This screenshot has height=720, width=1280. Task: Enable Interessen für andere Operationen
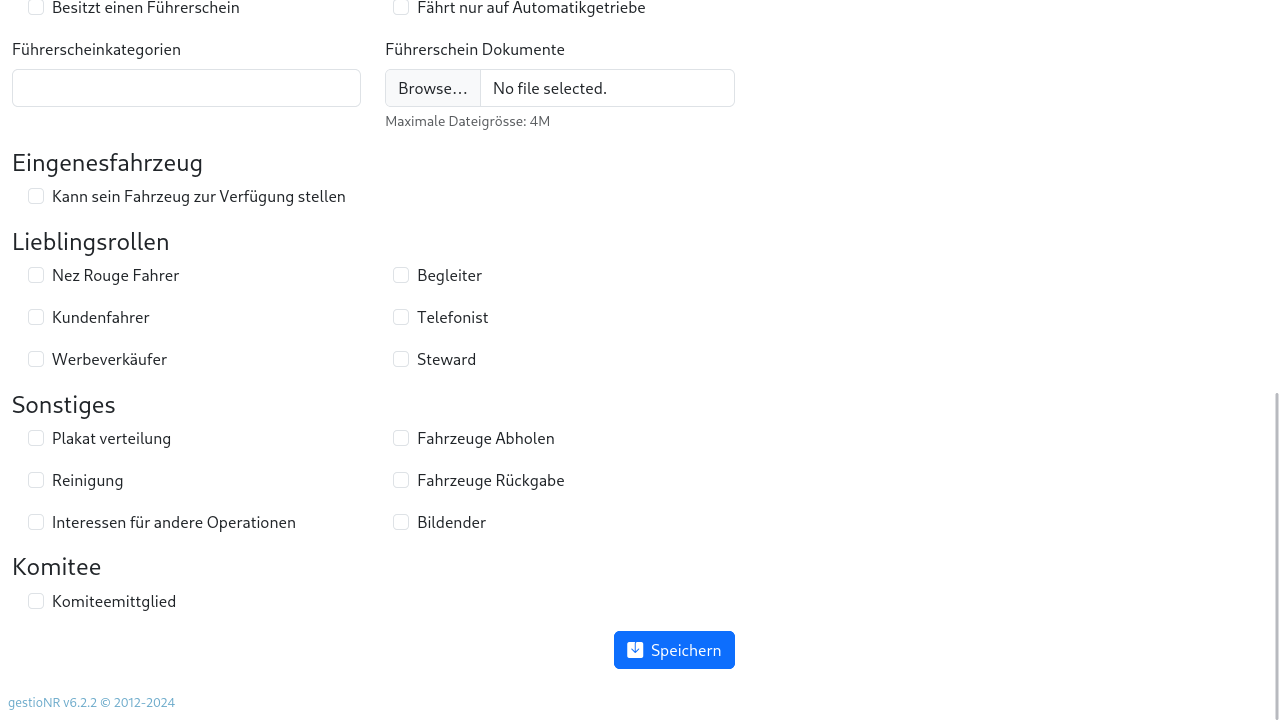pos(36,522)
